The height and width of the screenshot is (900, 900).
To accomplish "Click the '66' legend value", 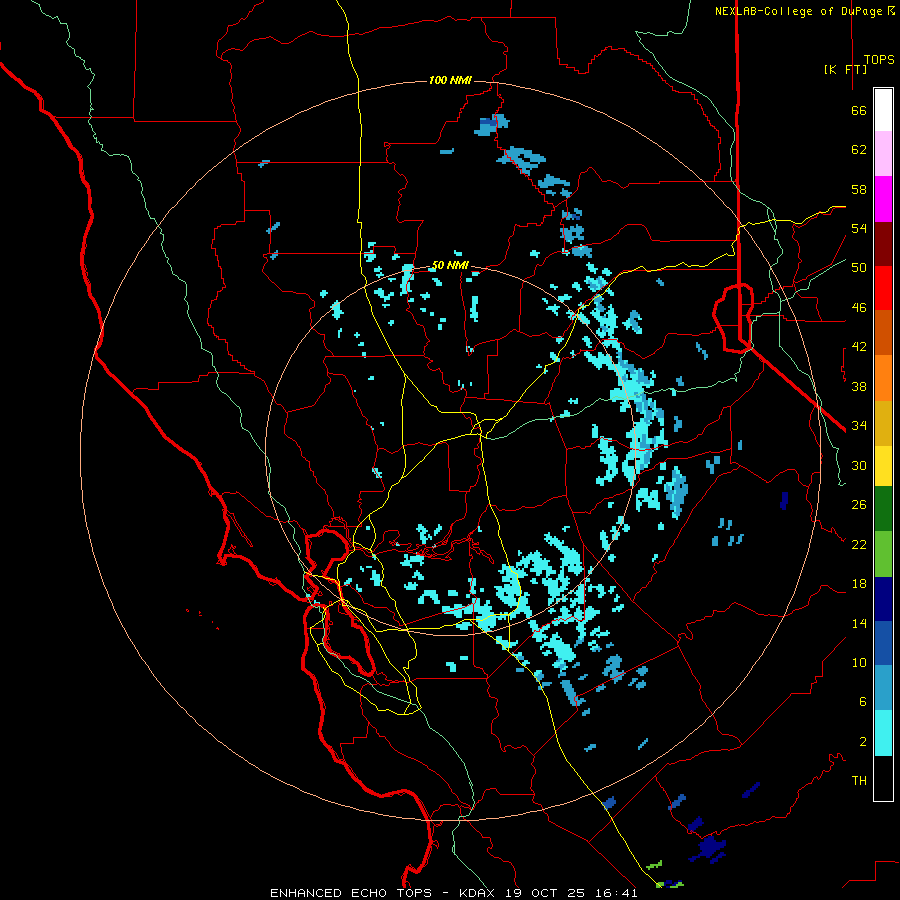I will pos(859,111).
